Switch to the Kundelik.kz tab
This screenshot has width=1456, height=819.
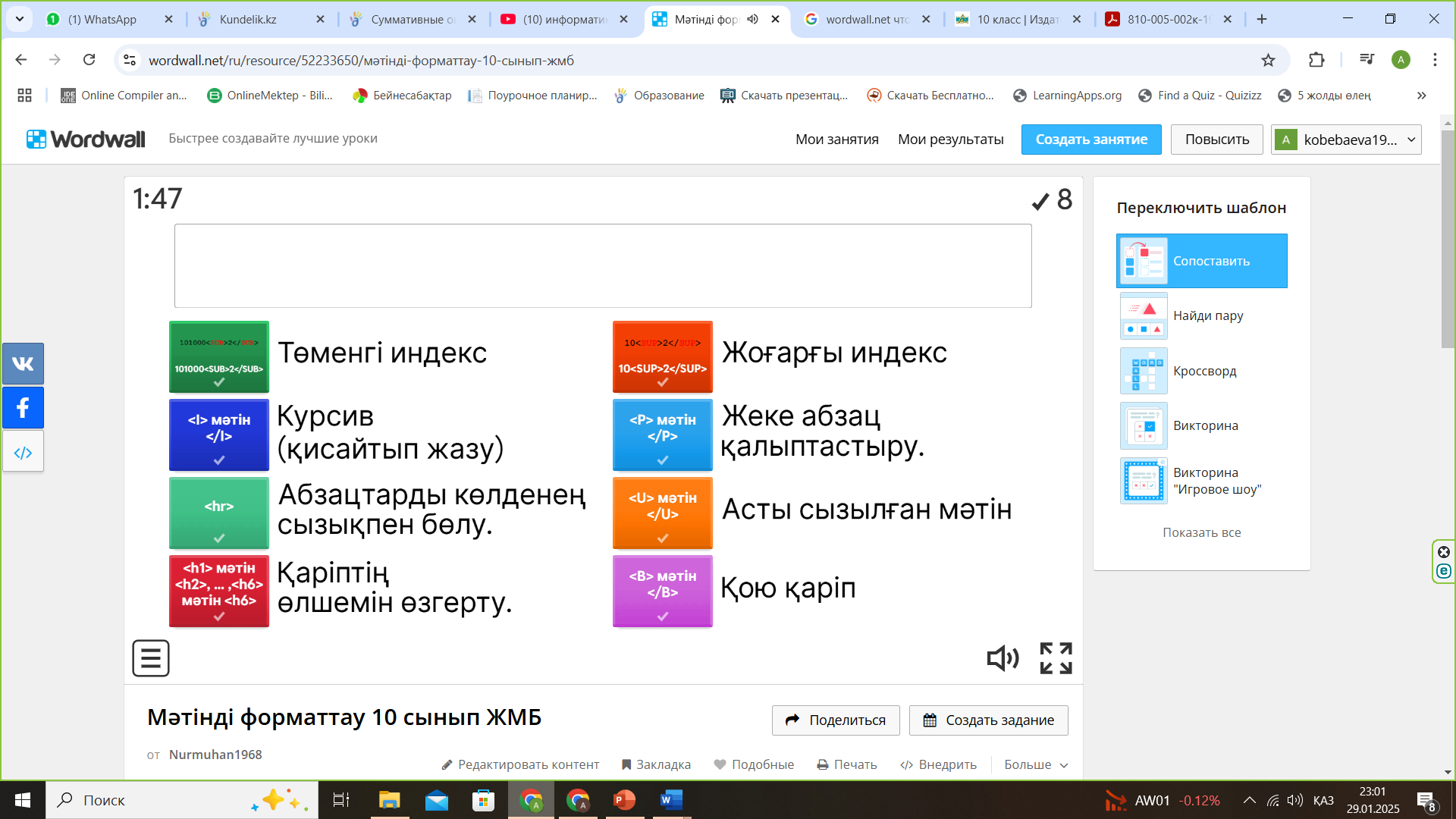coord(248,19)
